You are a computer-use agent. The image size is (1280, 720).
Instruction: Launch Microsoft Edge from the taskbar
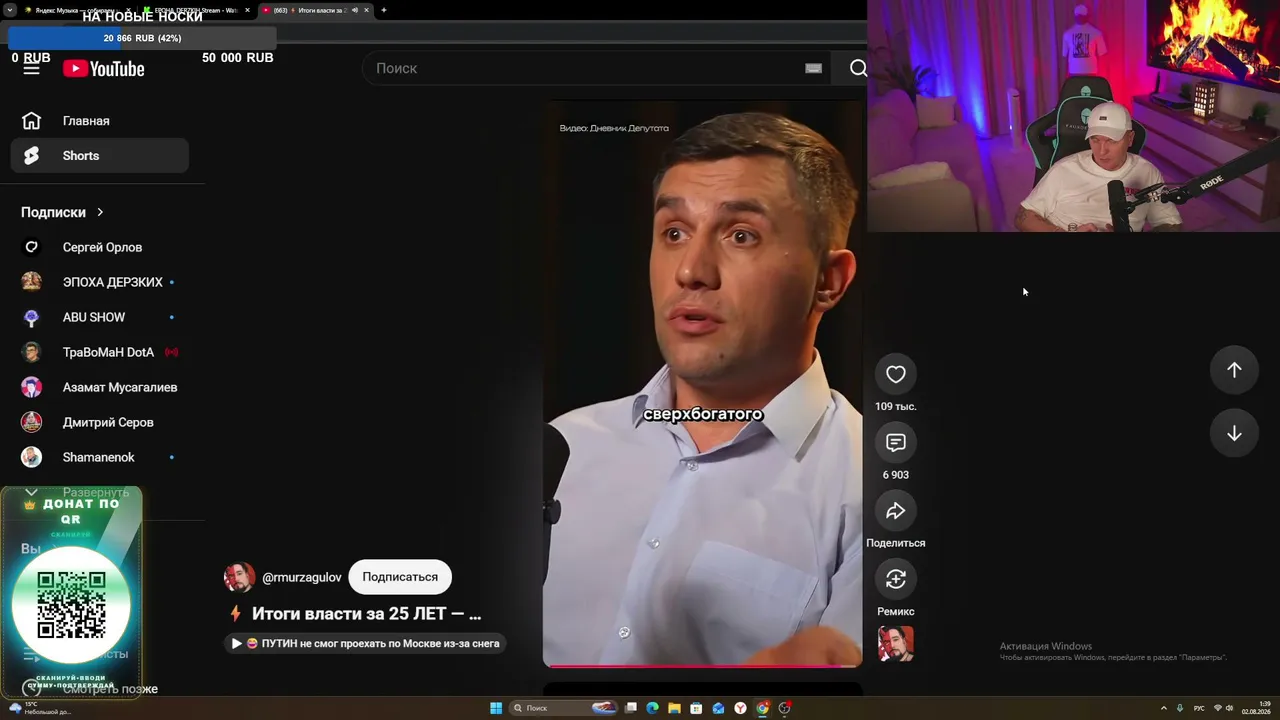pyautogui.click(x=653, y=708)
